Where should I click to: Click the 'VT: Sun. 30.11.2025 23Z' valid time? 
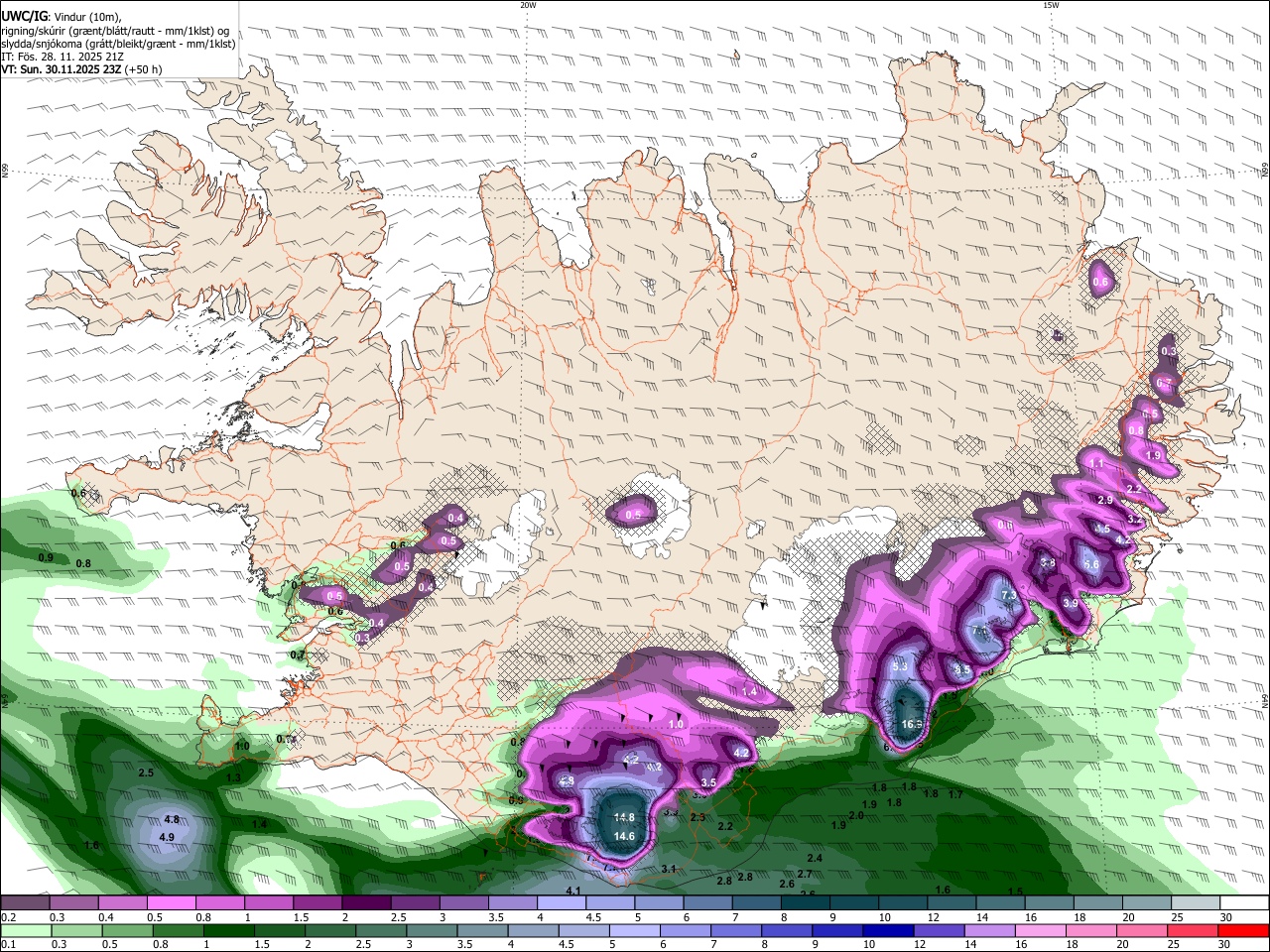point(62,69)
